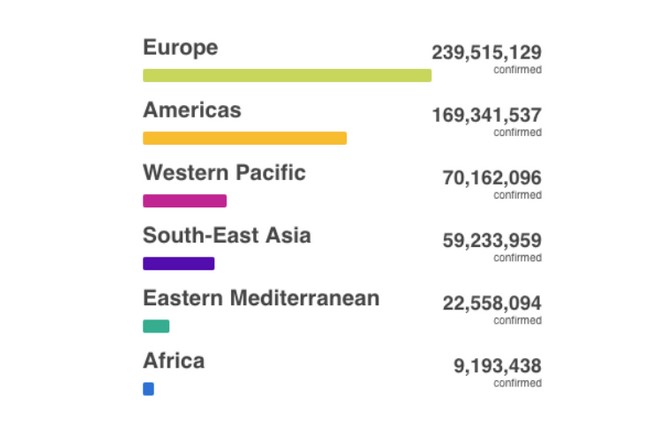Click the teal Eastern Mediterranean bar
The width and height of the screenshot is (665, 426).
pyautogui.click(x=156, y=326)
